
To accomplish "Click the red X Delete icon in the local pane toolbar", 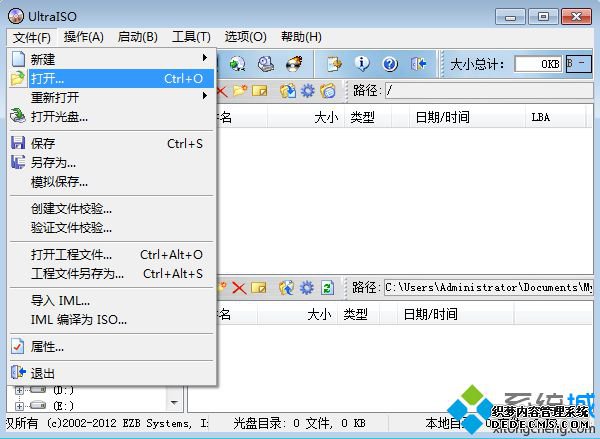I will [x=240, y=288].
